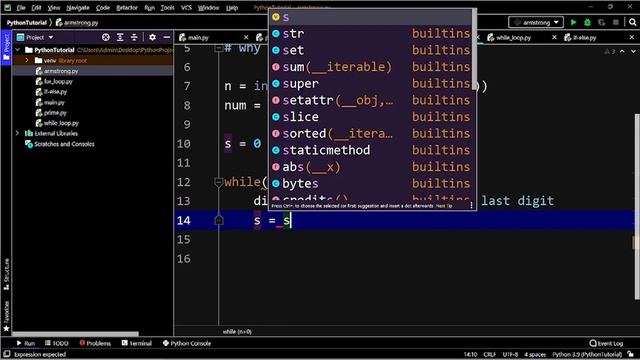The height and width of the screenshot is (360, 640).
Task: Open the Structure side tool tab
Action: point(6,273)
